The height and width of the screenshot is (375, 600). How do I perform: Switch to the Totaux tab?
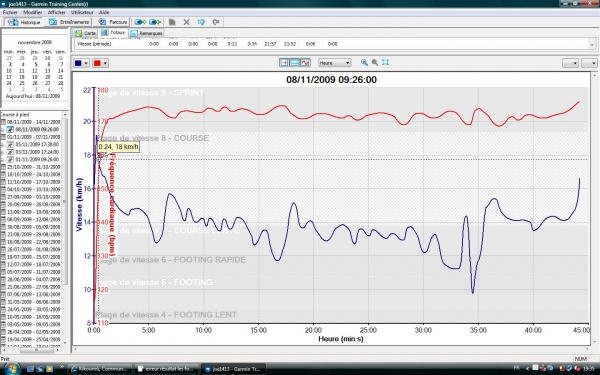pyautogui.click(x=113, y=33)
